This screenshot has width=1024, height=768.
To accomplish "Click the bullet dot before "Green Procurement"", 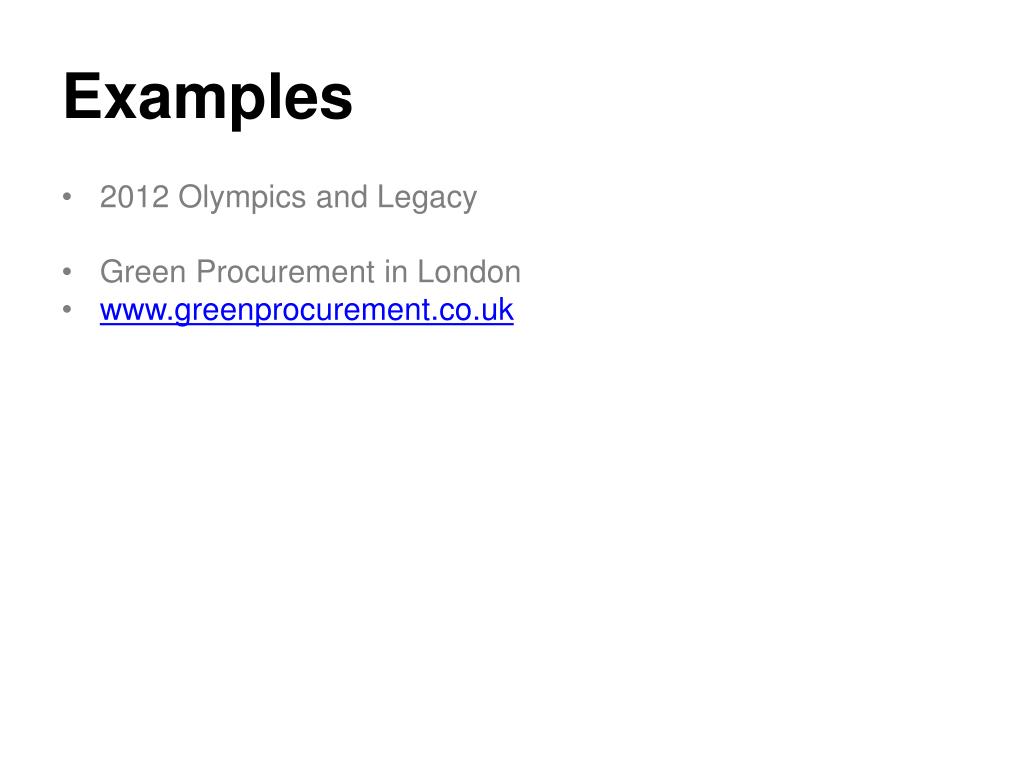I will (x=67, y=272).
